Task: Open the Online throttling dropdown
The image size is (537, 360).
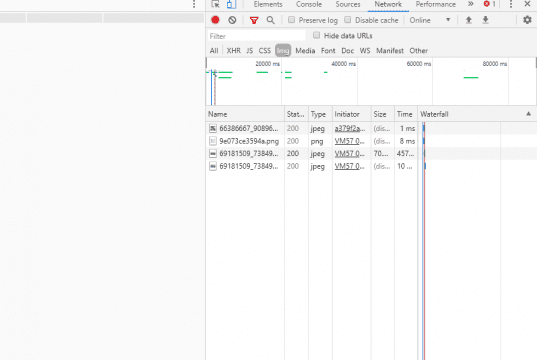Action: click(430, 20)
